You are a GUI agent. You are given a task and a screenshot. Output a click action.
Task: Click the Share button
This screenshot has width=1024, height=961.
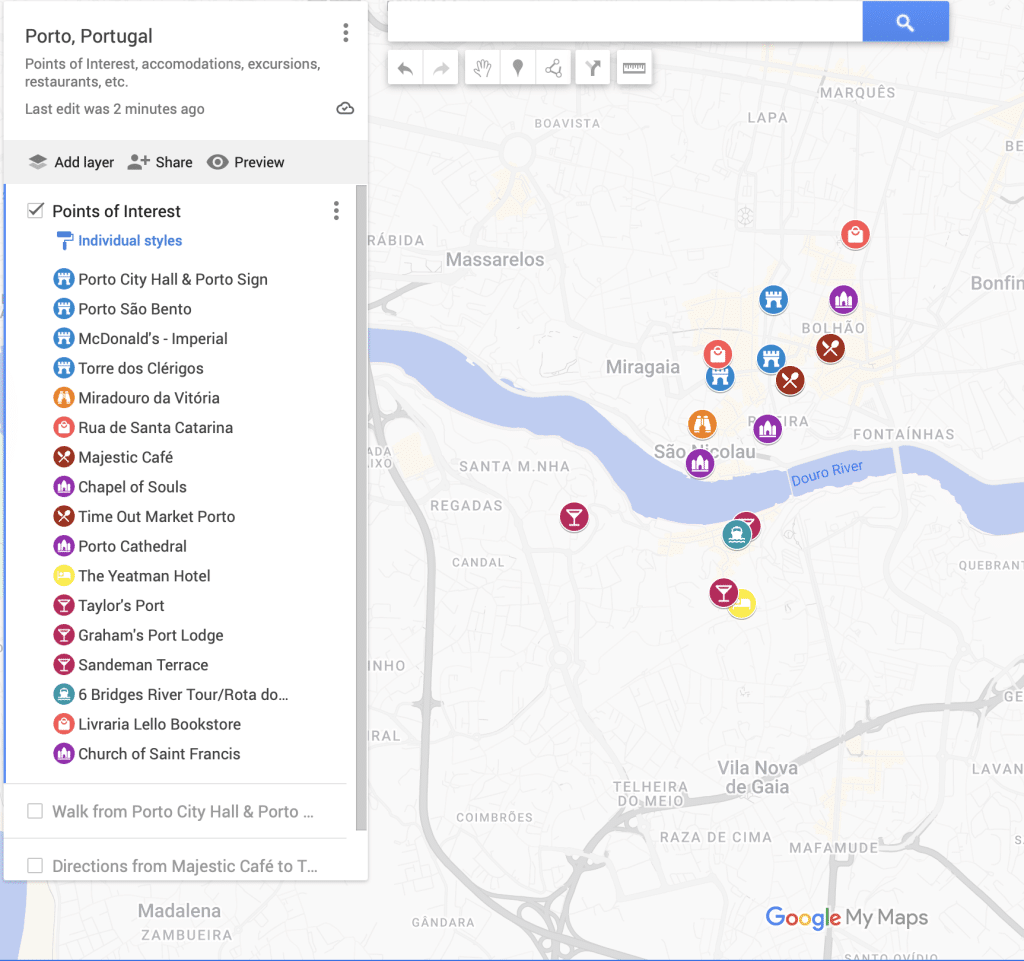click(161, 162)
